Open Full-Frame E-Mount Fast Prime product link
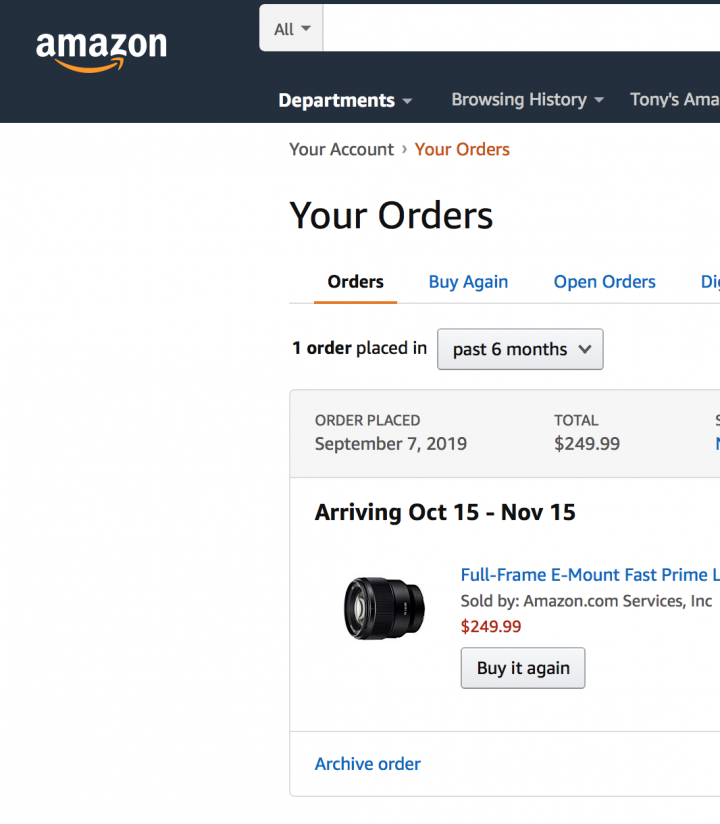 pyautogui.click(x=589, y=575)
